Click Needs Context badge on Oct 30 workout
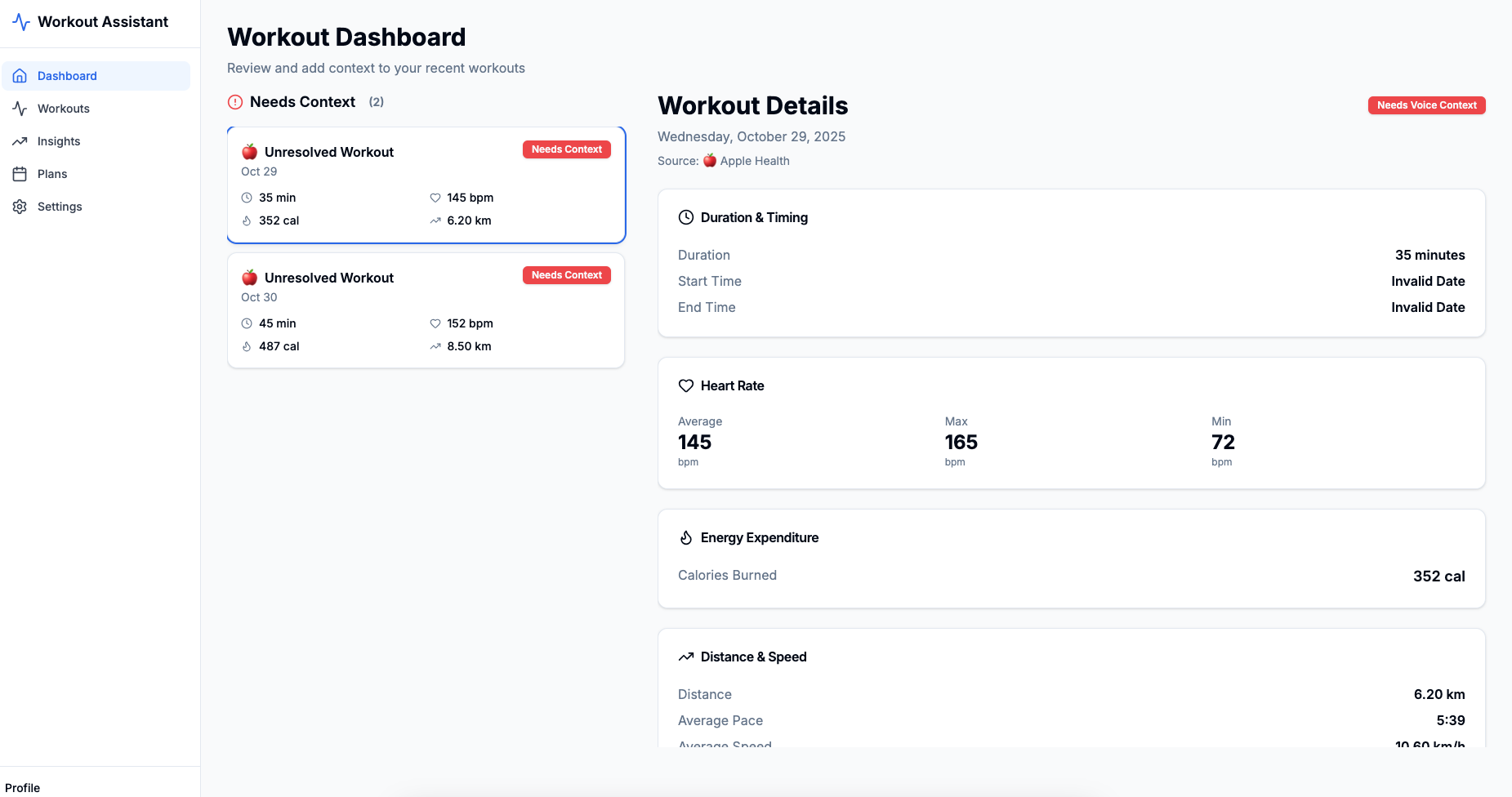This screenshot has height=797, width=1512. 566,275
